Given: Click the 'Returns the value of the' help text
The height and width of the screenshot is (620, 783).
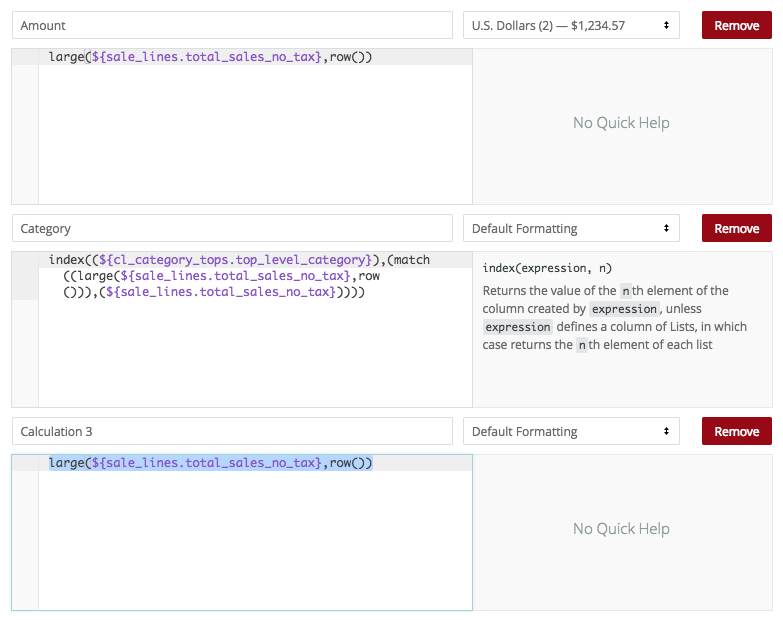Looking at the screenshot, I should tap(549, 291).
